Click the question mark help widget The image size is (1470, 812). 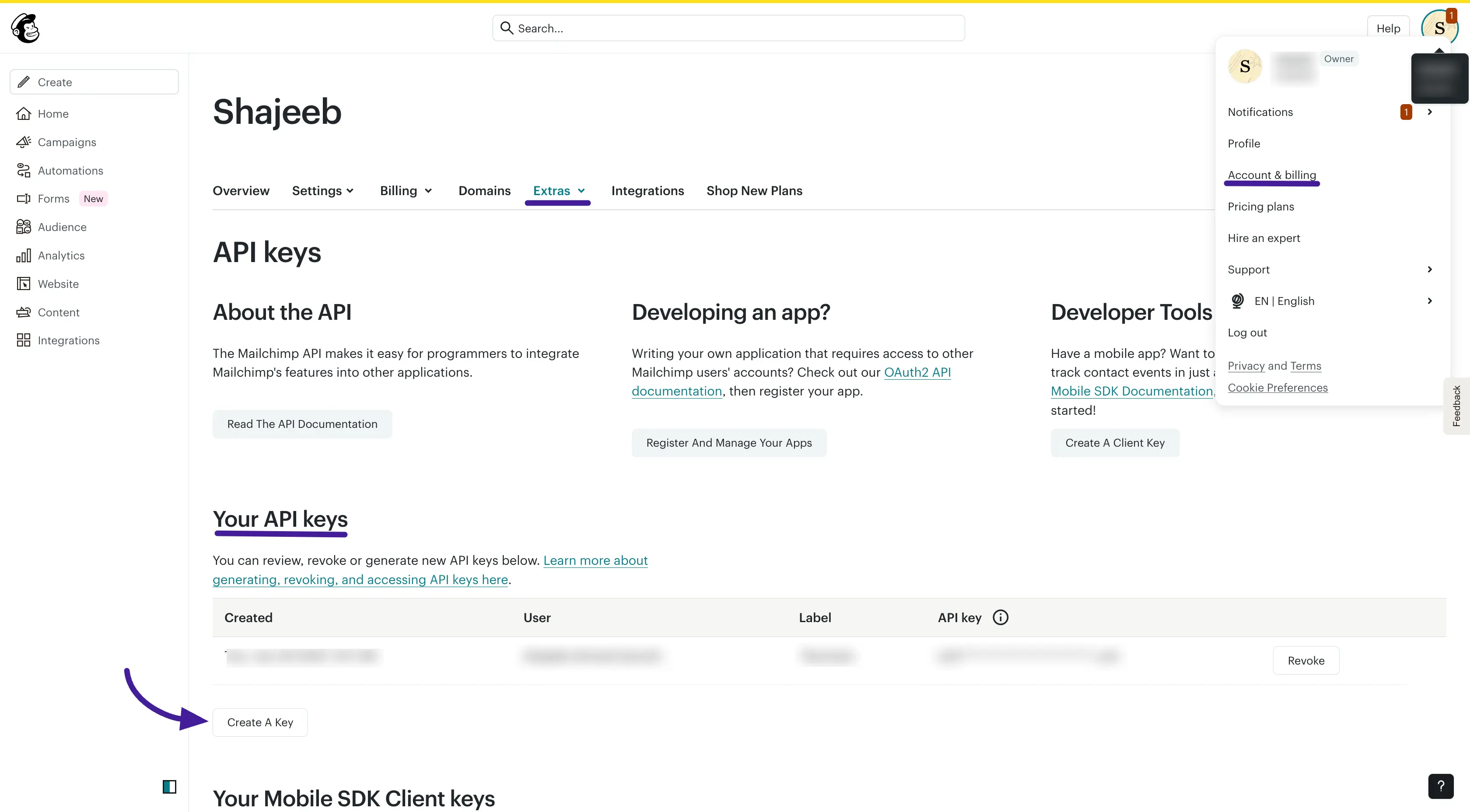1440,786
